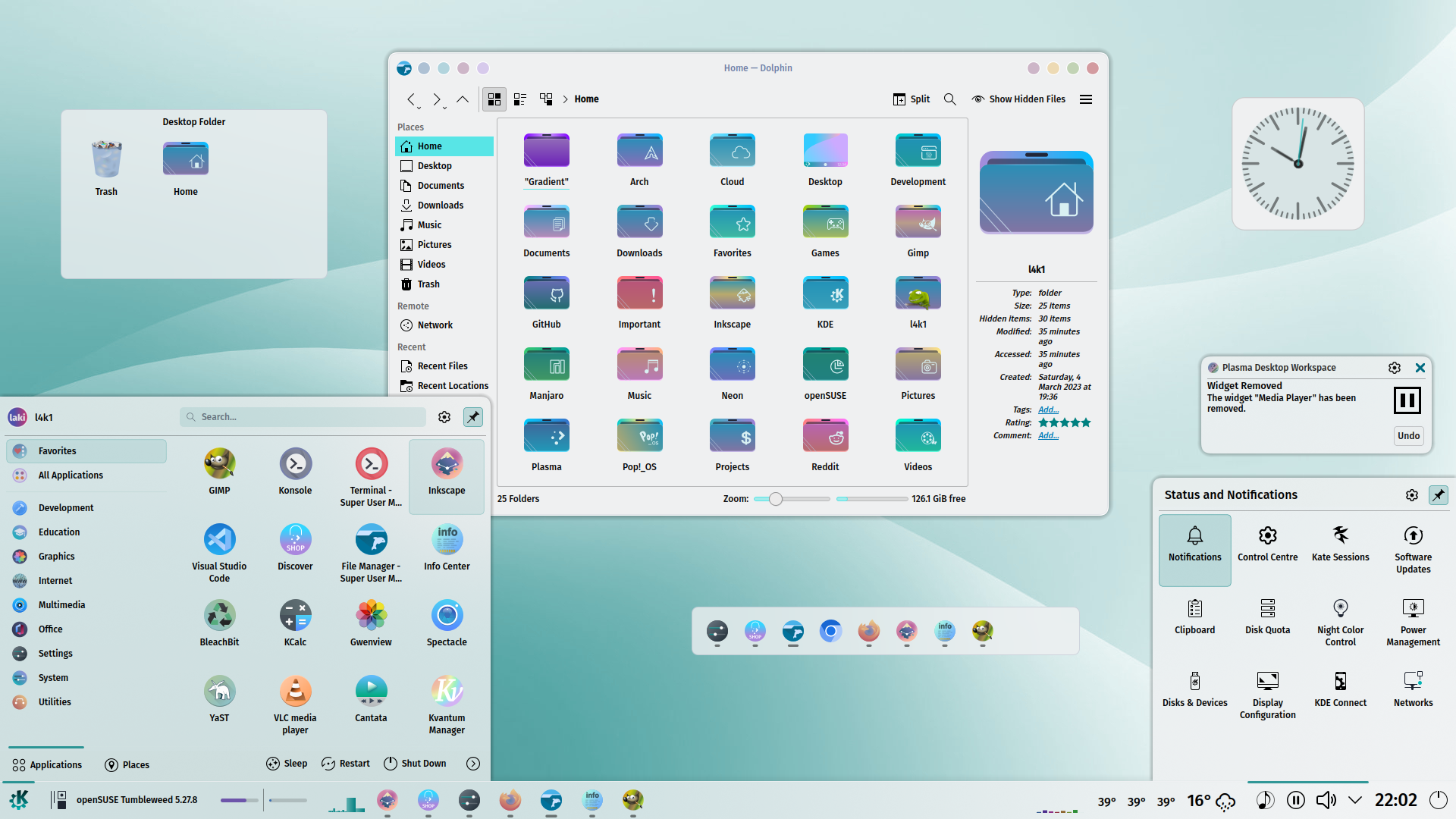The height and width of the screenshot is (819, 1456).
Task: Click the Add... link next to Tags
Action: point(1048,409)
